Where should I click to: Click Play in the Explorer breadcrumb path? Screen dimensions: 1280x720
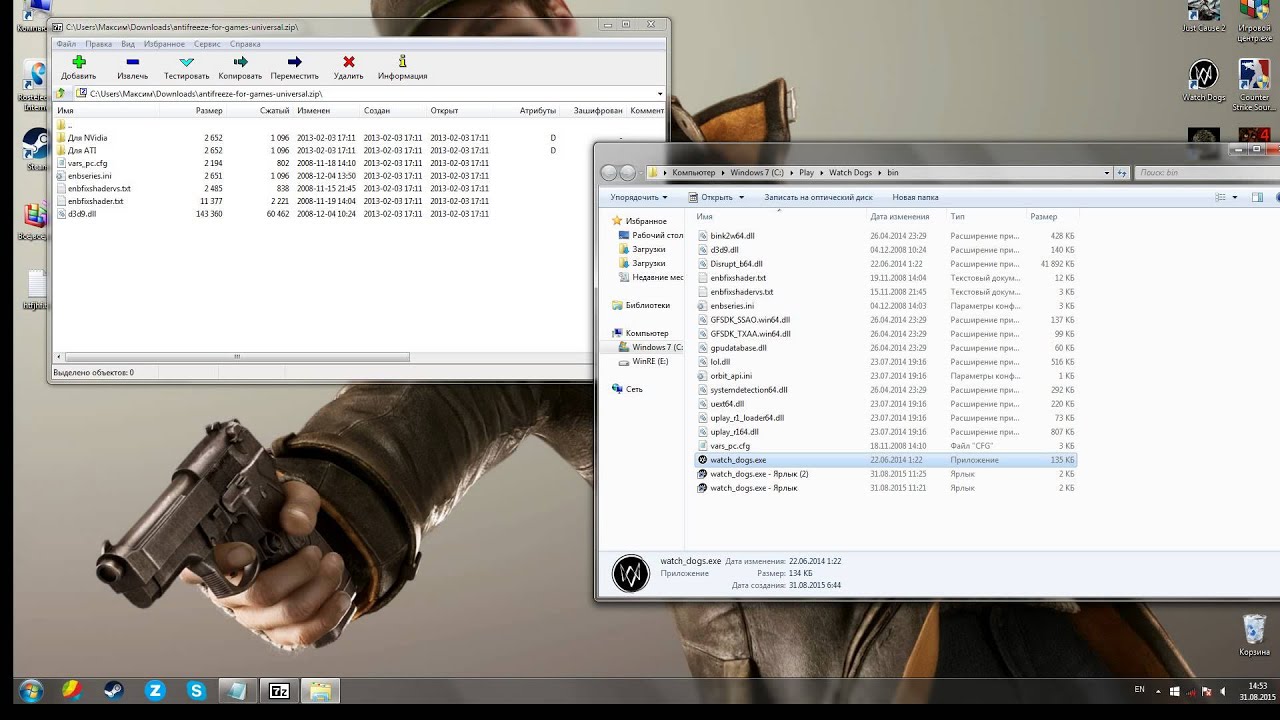[x=805, y=173]
